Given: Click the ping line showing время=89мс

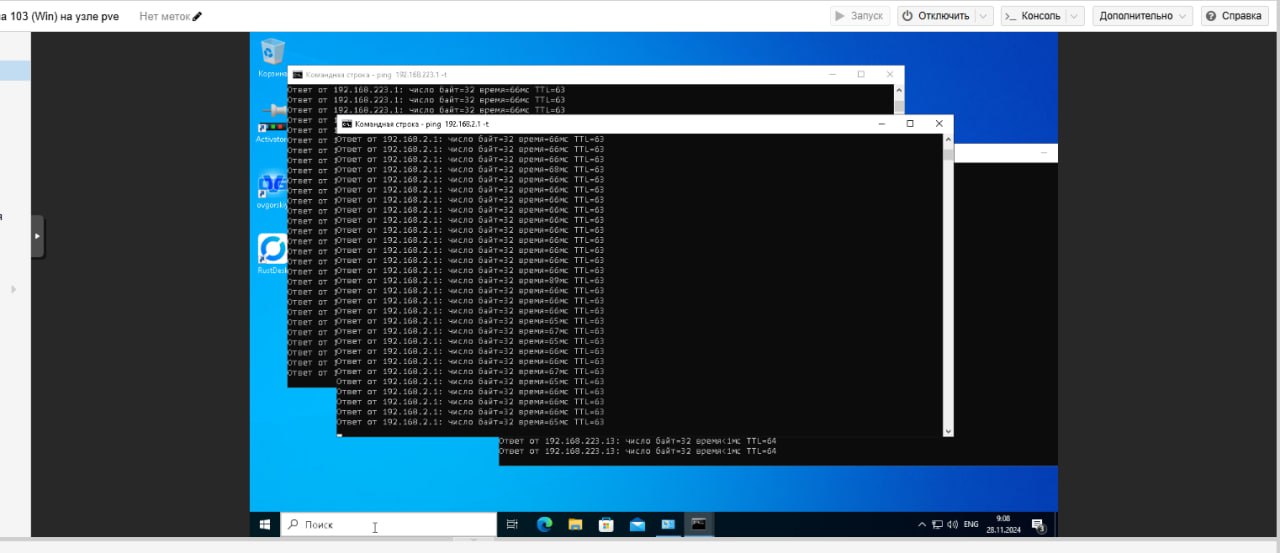Looking at the screenshot, I should point(470,280).
